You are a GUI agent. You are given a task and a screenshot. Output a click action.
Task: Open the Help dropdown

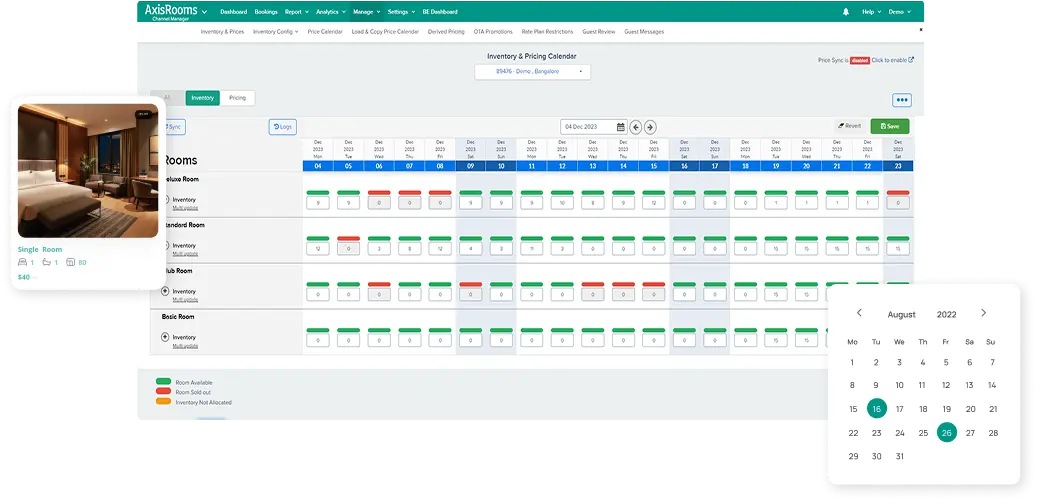(871, 11)
